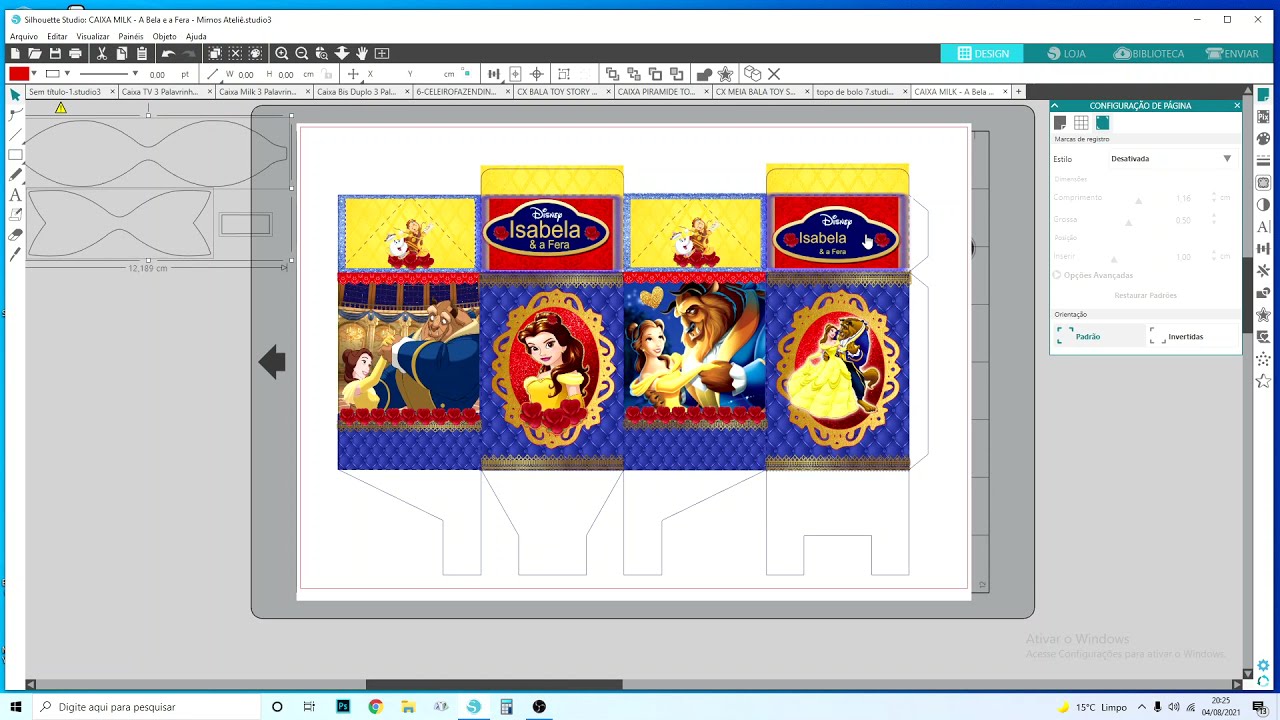
Task: Print using the printer icon
Action: click(75, 53)
